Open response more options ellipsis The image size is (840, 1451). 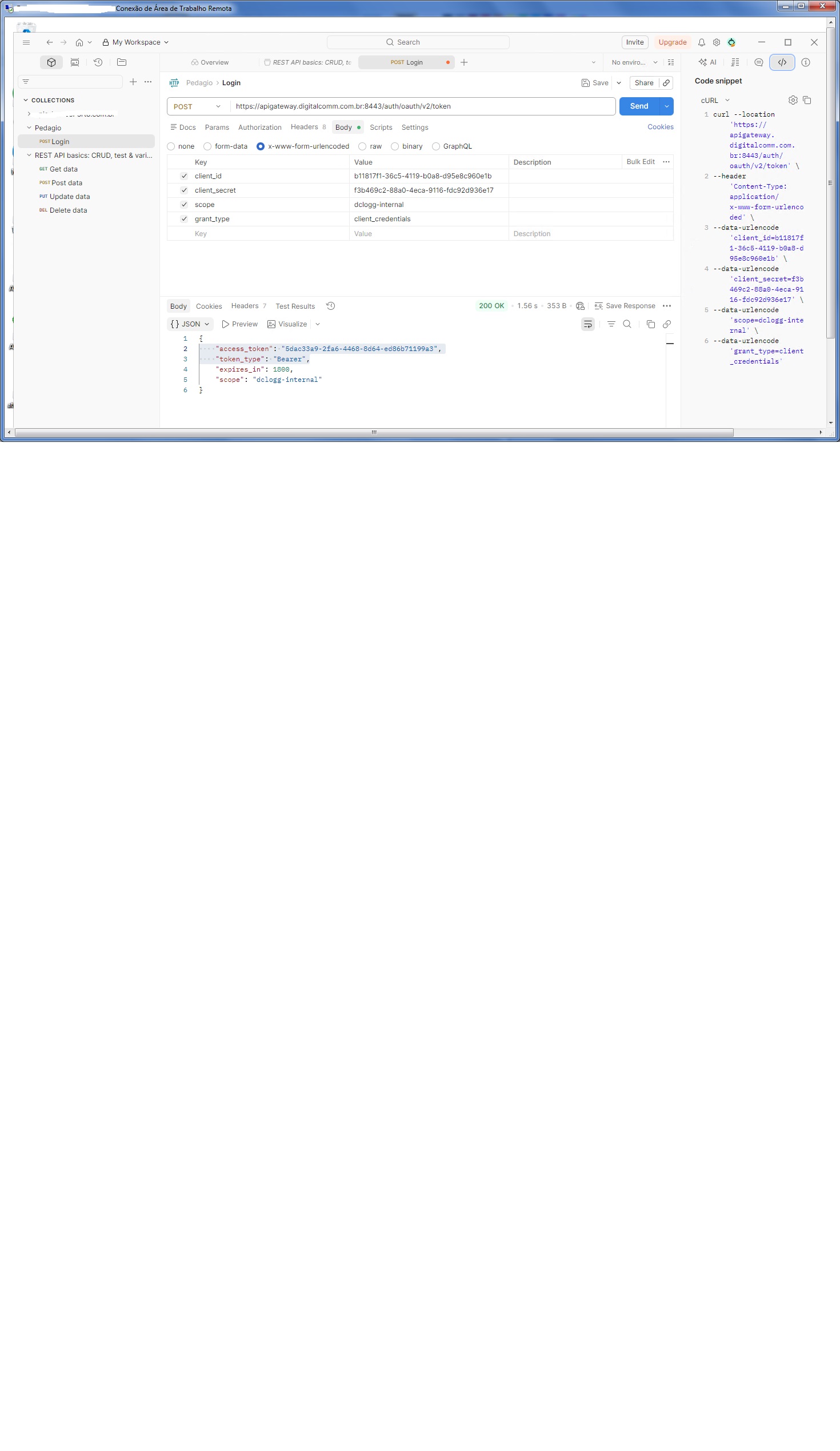[x=667, y=306]
